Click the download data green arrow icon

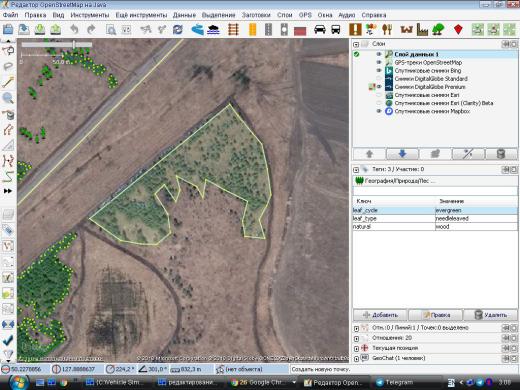pyautogui.click(x=40, y=30)
